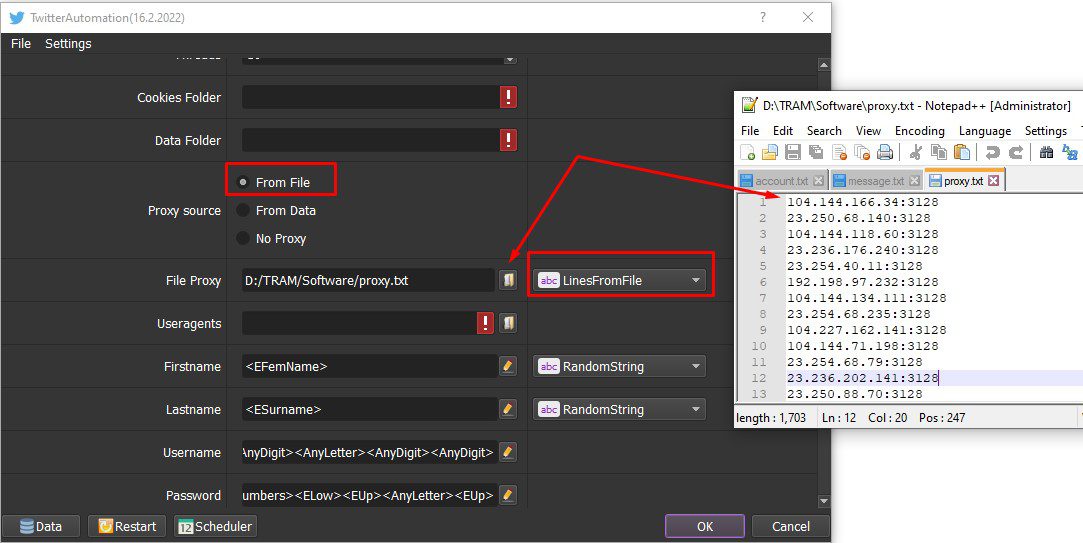This screenshot has width=1083, height=543.
Task: Switch to the message.txt tab
Action: tap(875, 180)
